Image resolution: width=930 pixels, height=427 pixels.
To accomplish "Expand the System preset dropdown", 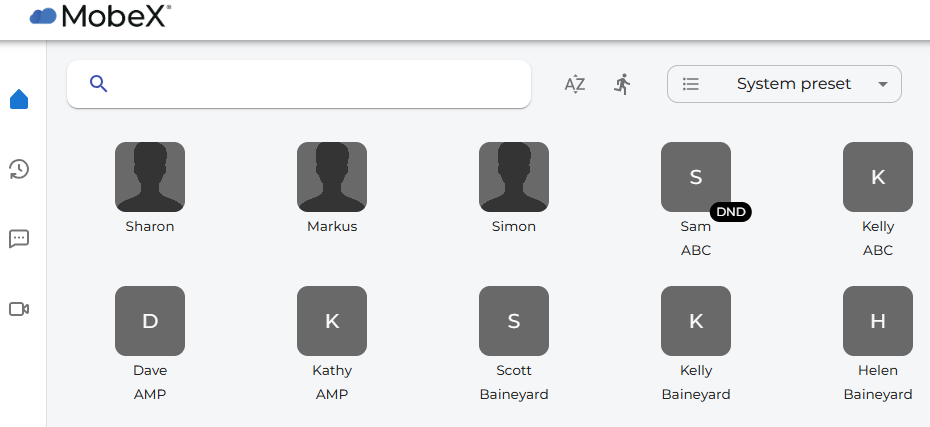I will click(x=784, y=84).
